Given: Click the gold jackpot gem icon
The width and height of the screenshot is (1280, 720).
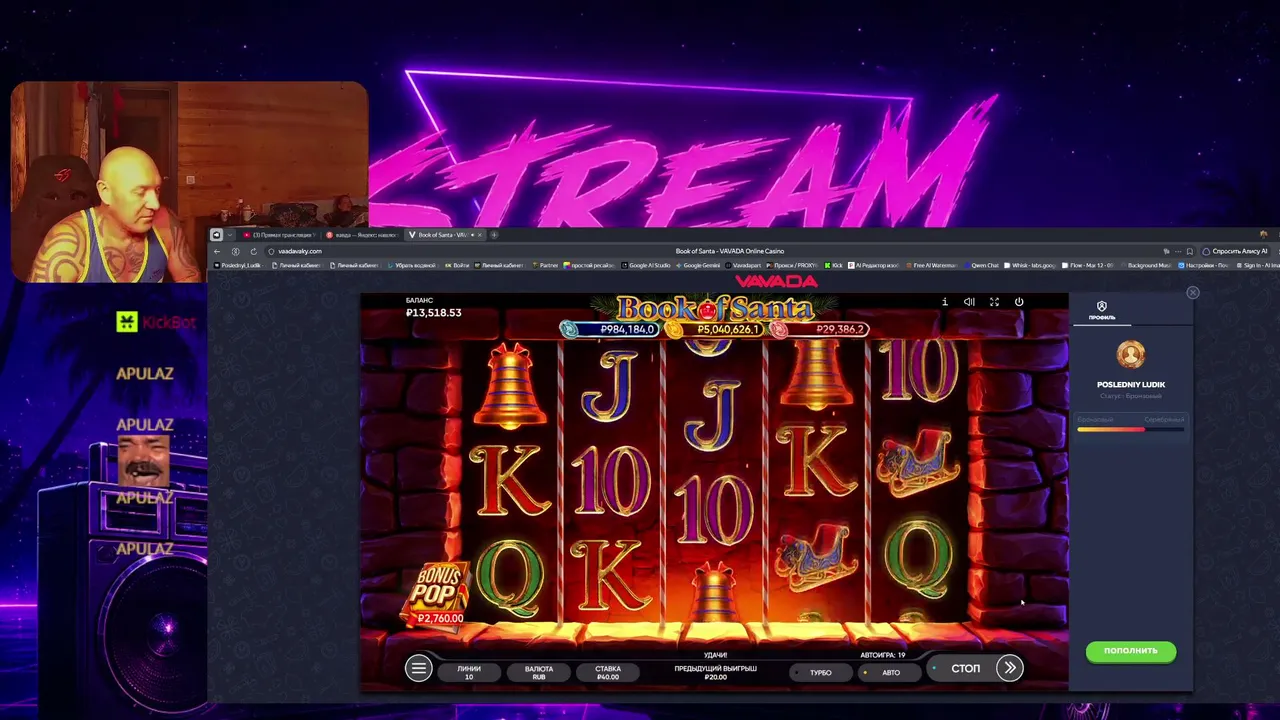Looking at the screenshot, I should click(x=674, y=329).
